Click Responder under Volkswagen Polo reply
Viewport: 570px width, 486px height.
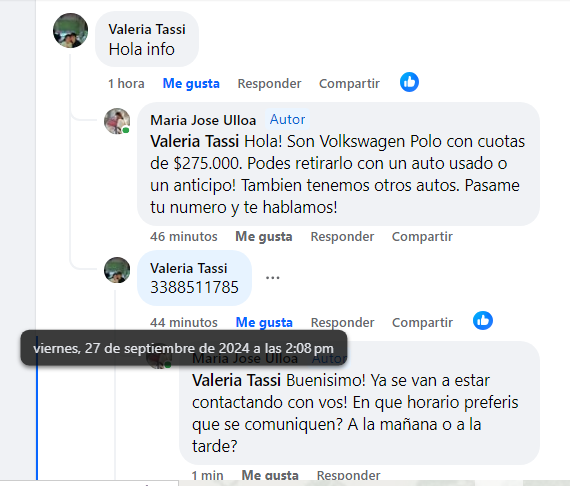[342, 237]
